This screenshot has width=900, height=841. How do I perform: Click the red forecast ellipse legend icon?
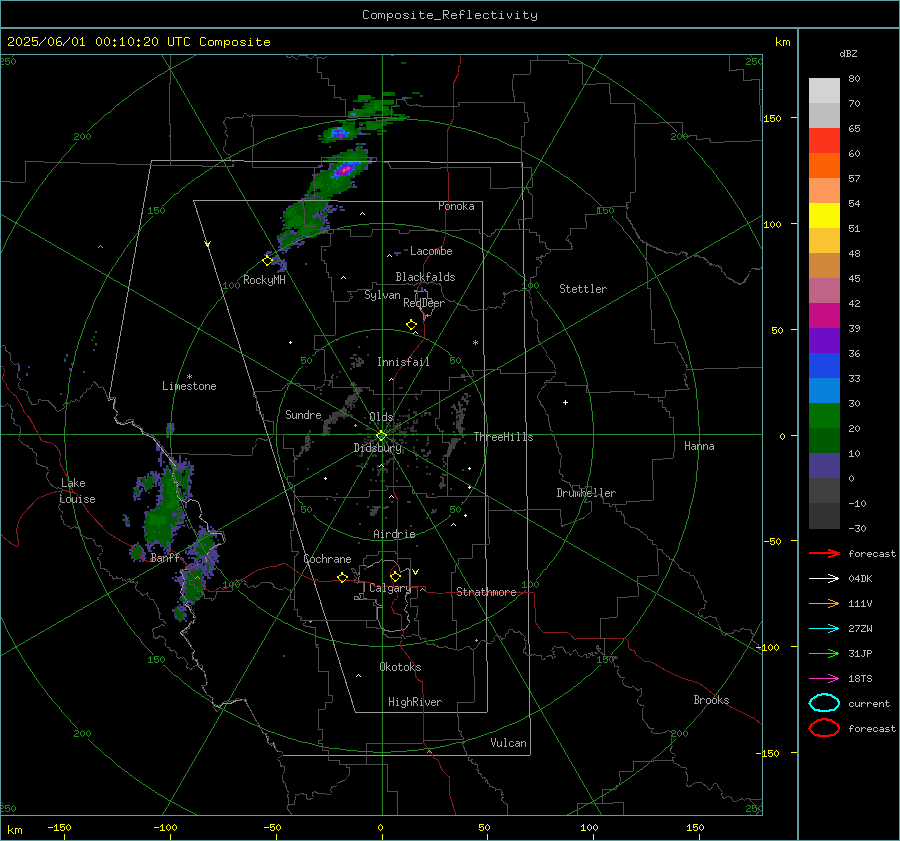(x=824, y=728)
